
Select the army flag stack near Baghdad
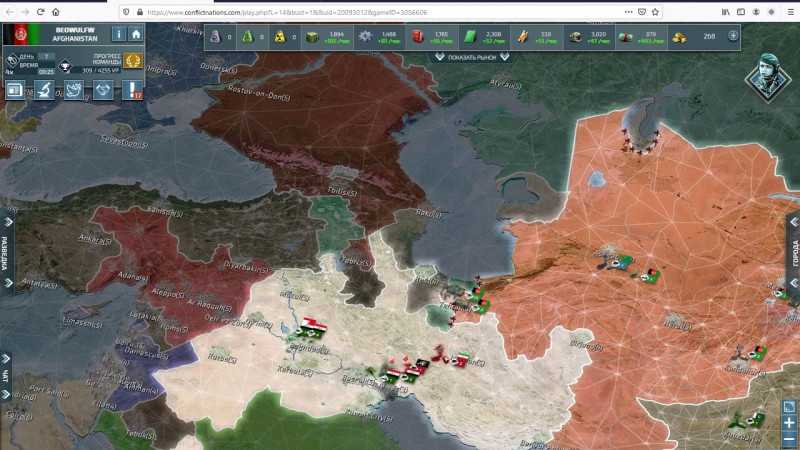313,328
